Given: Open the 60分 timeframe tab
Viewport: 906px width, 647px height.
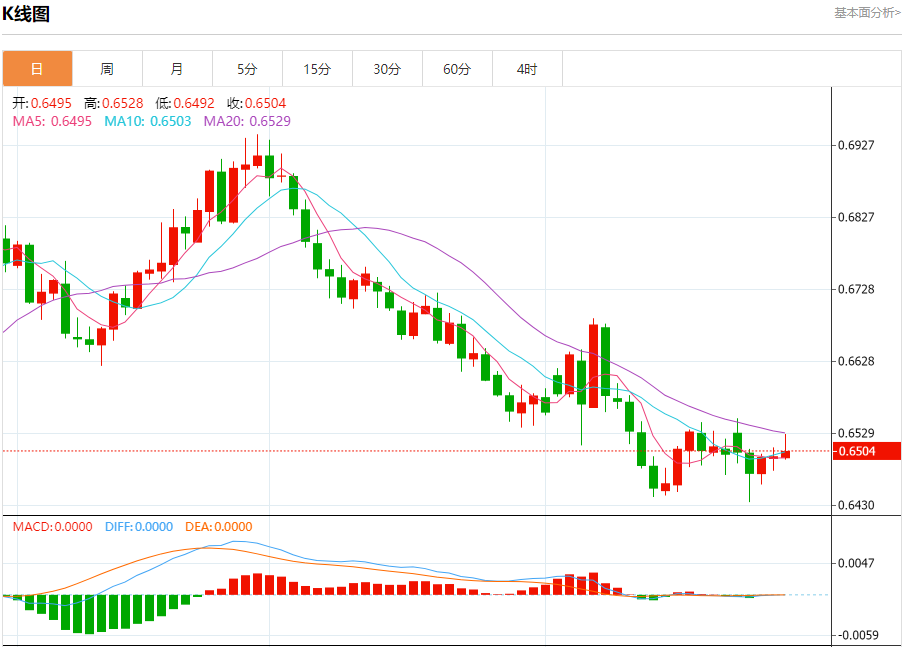Looking at the screenshot, I should tap(457, 69).
